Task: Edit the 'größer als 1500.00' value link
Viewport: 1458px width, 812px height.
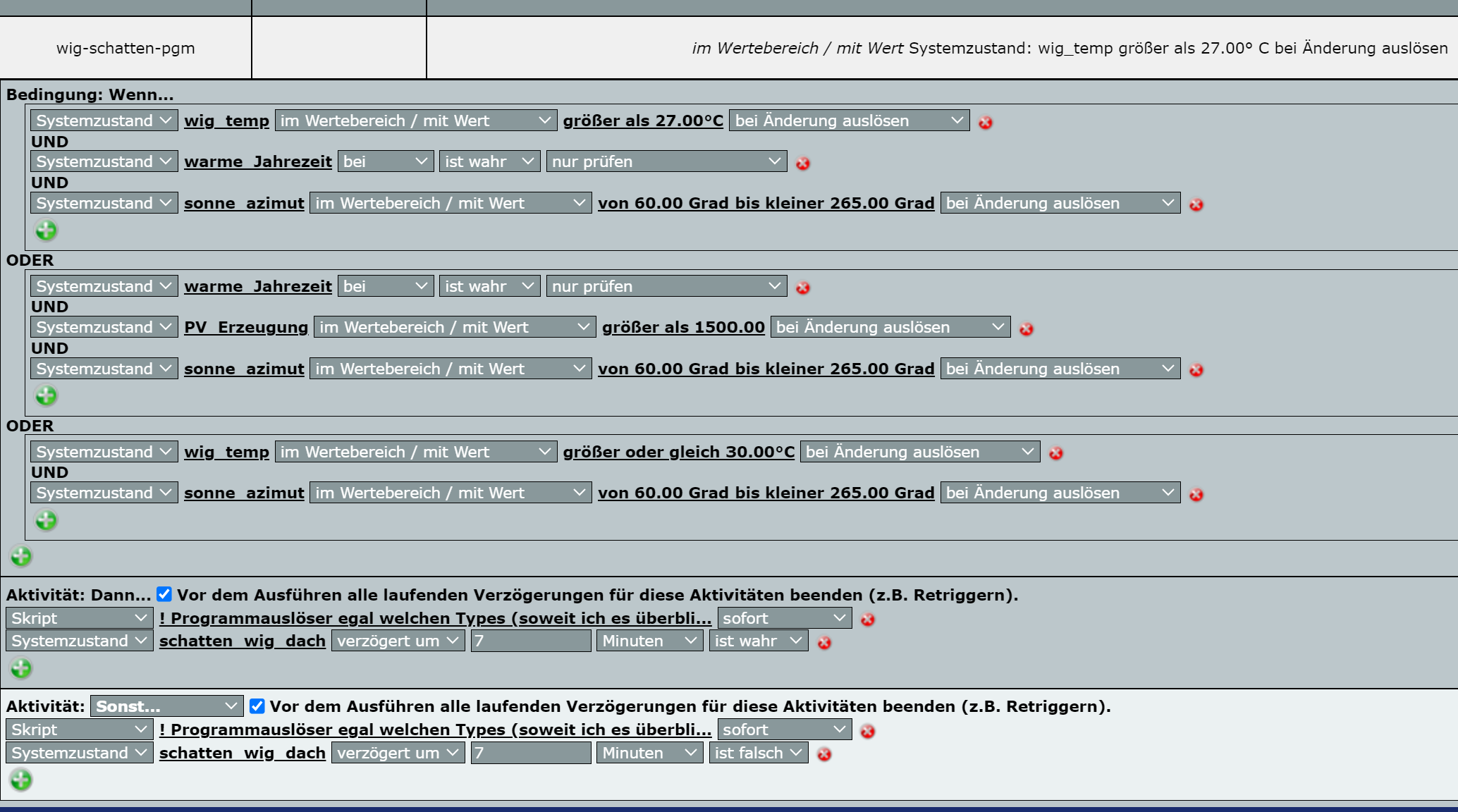Action: [682, 327]
